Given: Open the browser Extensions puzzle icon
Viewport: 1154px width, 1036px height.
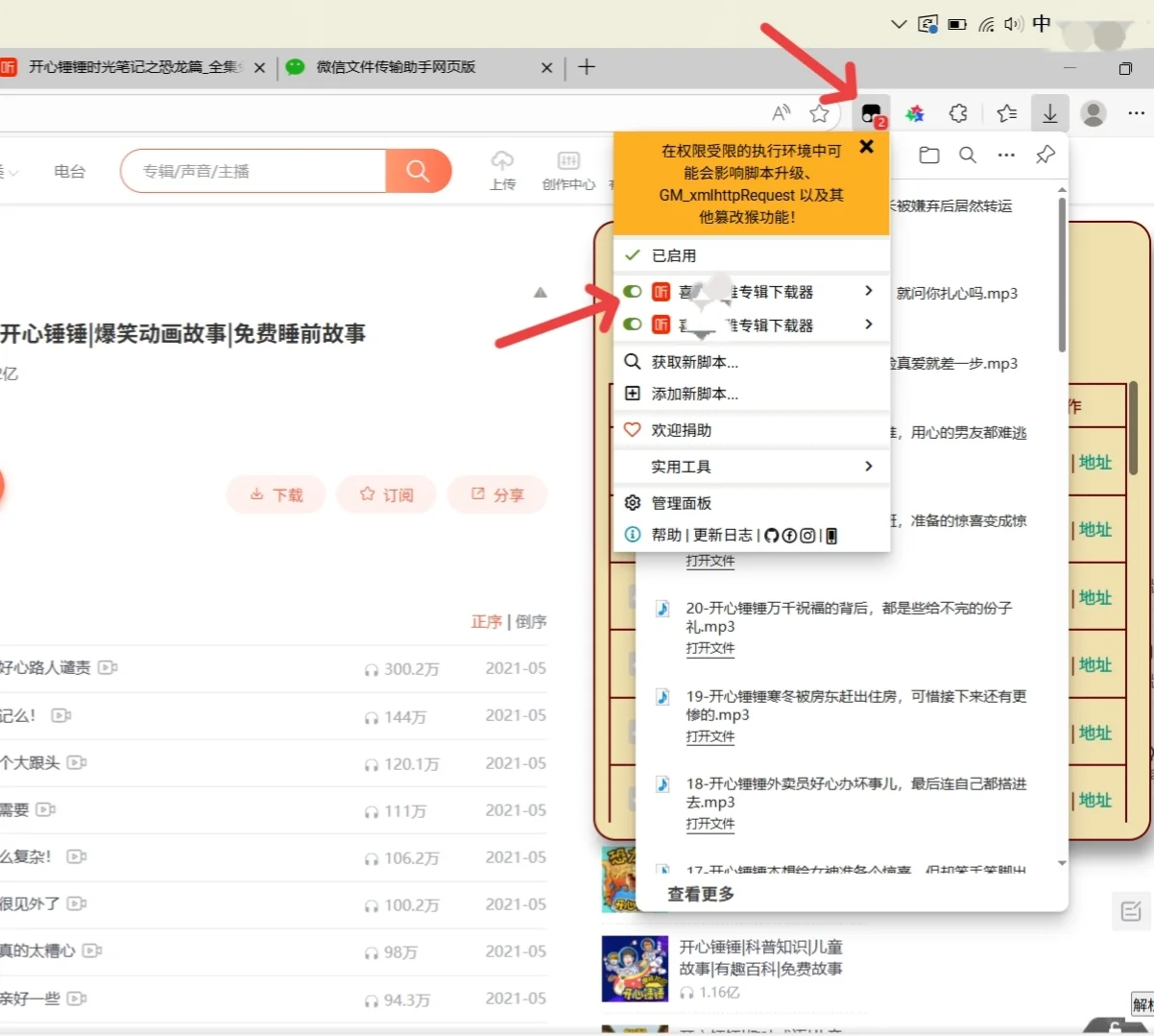Looking at the screenshot, I should (x=958, y=112).
